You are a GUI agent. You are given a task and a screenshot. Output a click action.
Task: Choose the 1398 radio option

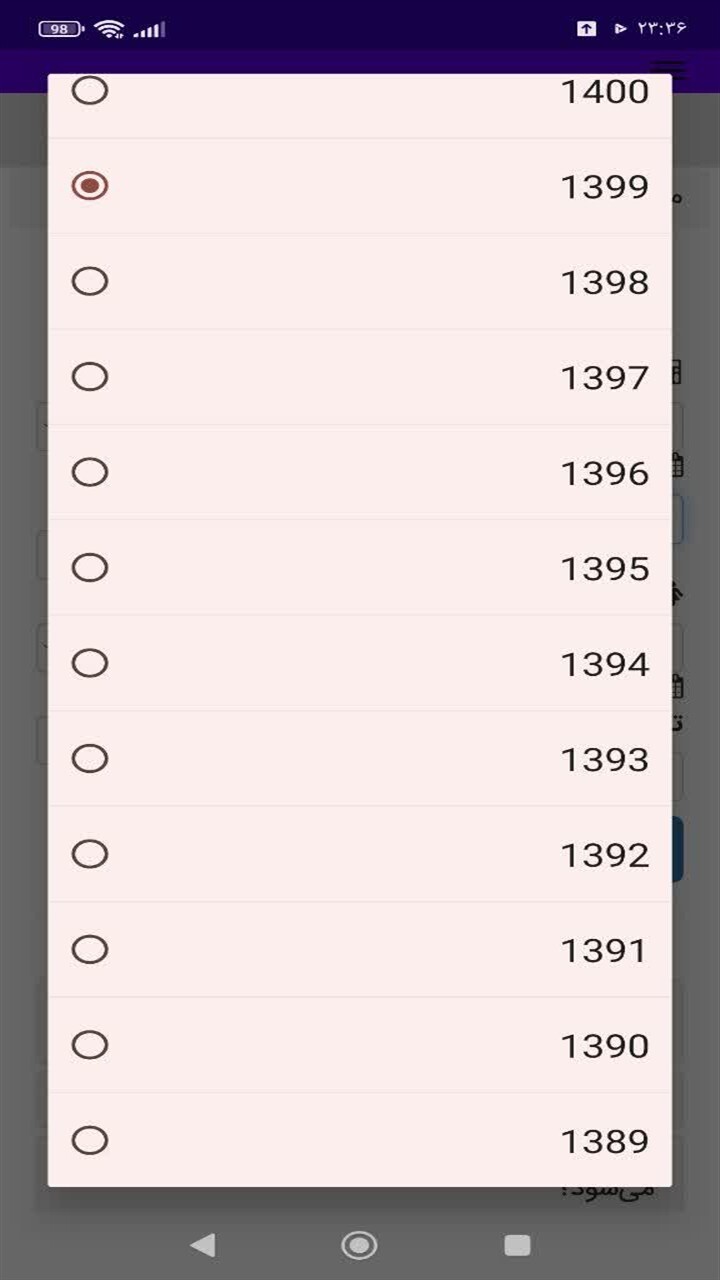pyautogui.click(x=90, y=281)
